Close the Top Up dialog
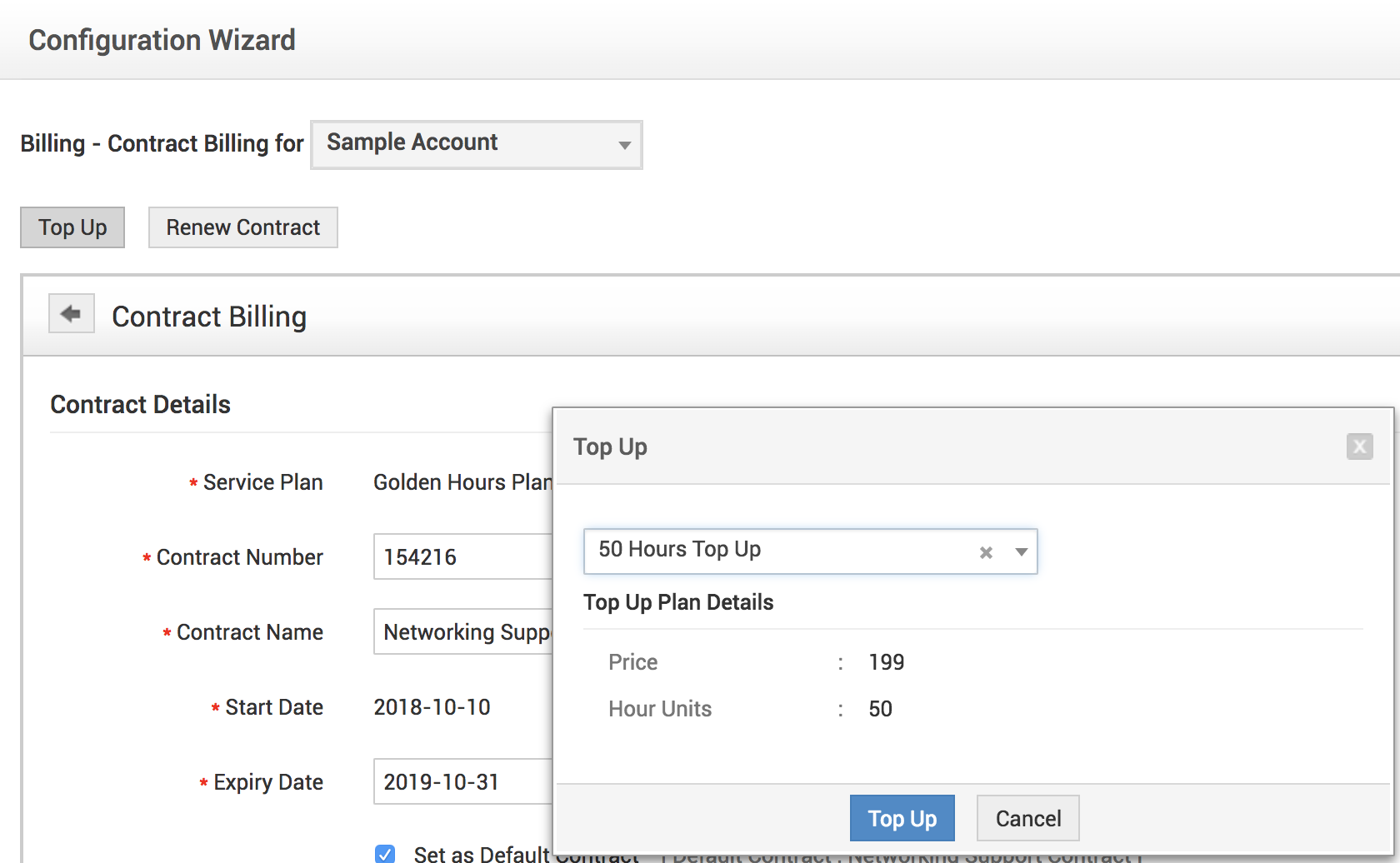Viewport: 1400px width, 863px height. 1359,446
